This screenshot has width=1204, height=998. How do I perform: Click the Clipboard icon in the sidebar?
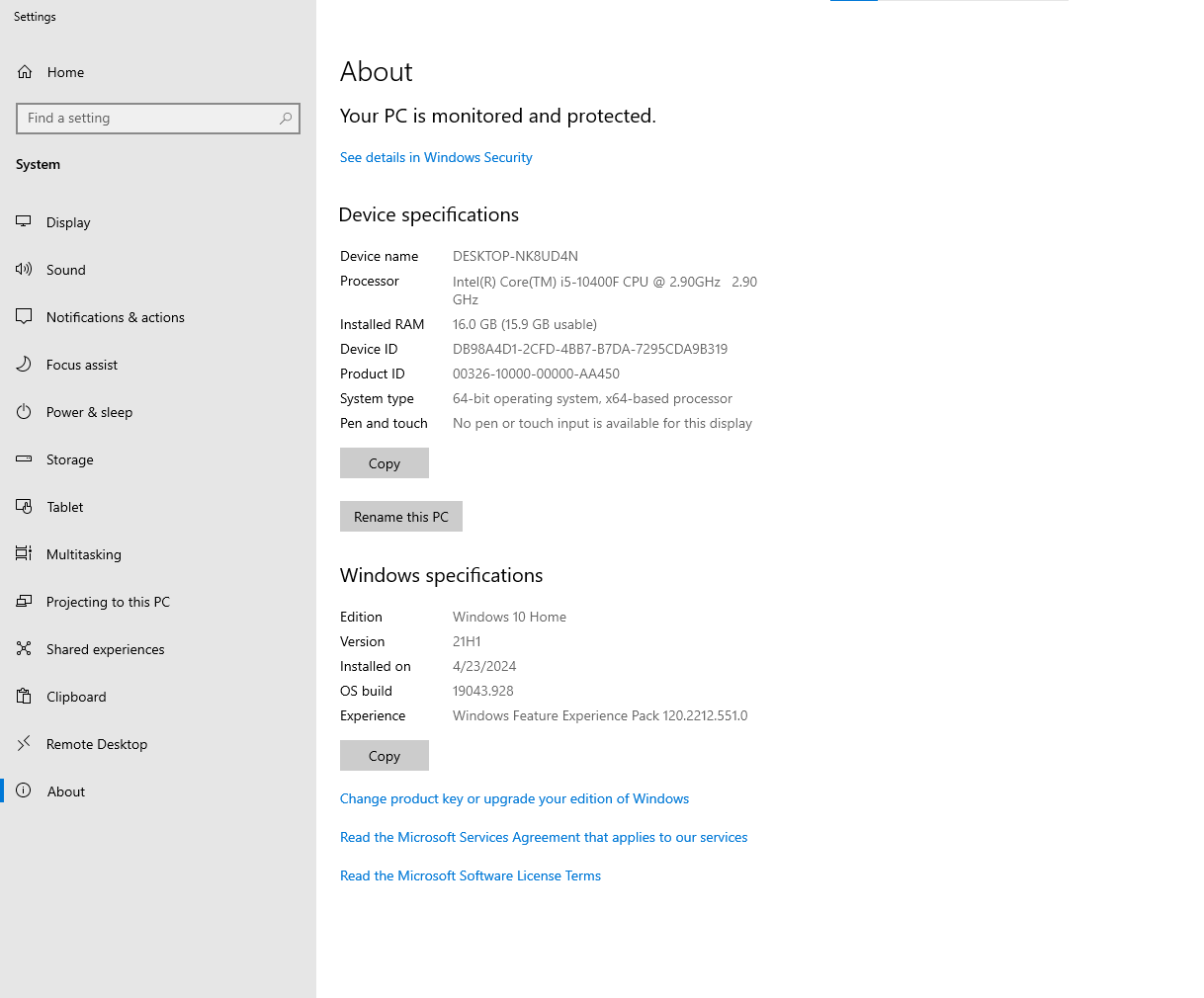point(24,697)
